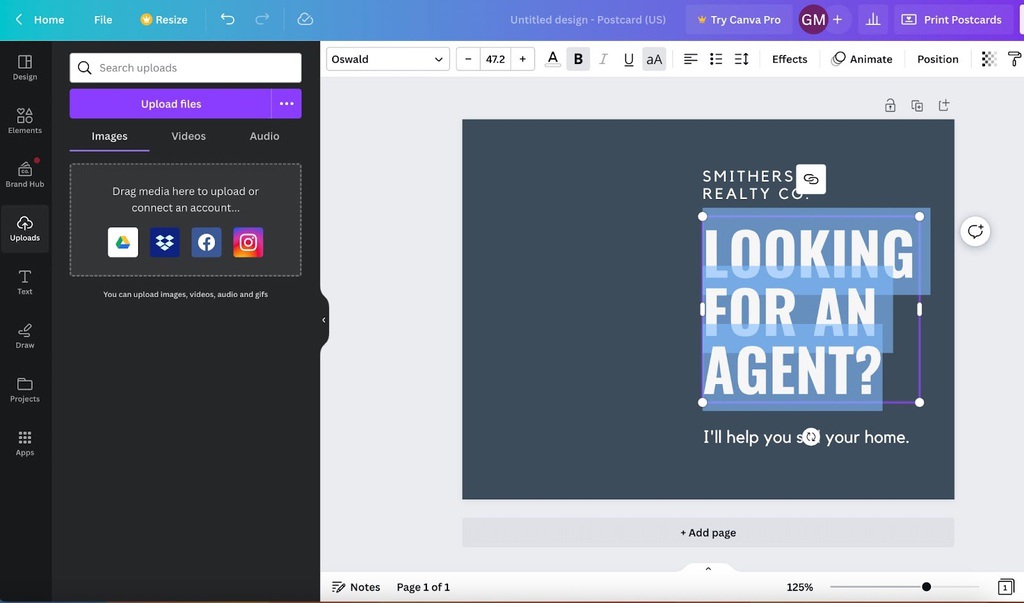Open the Elements panel
1024x603 pixels.
click(x=25, y=121)
